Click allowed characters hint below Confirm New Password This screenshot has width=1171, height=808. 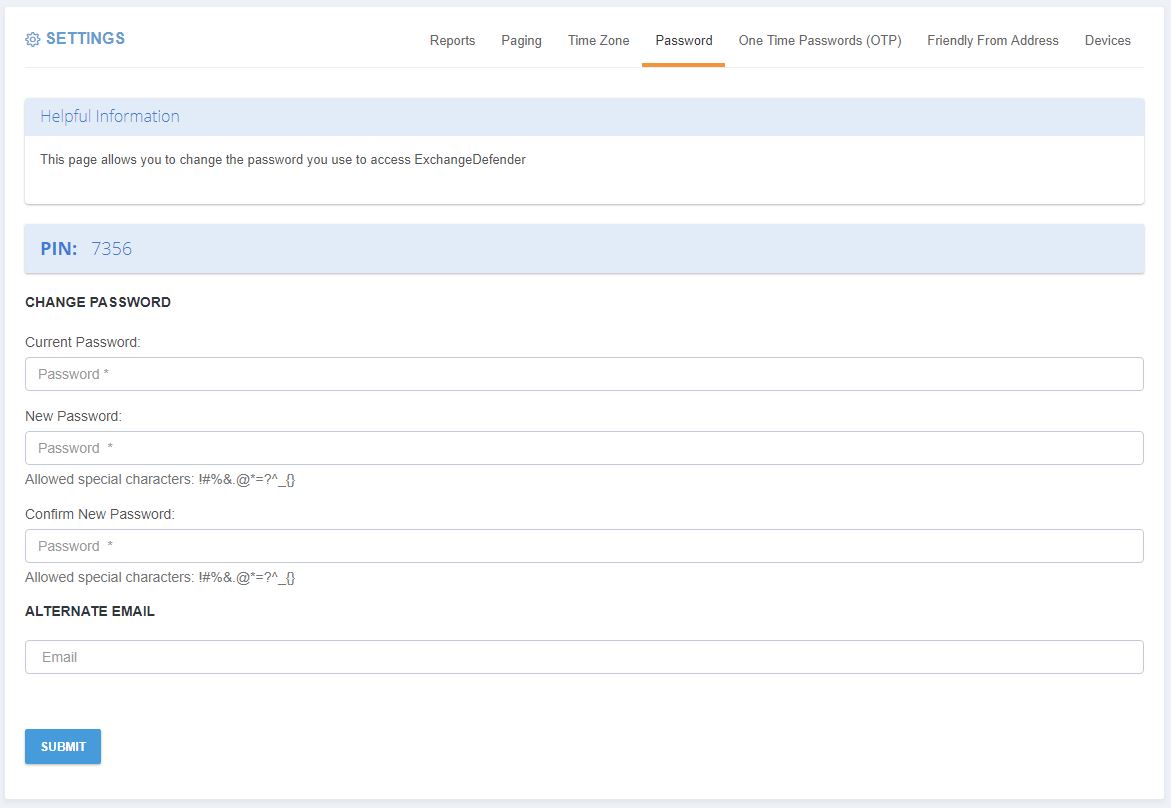(x=160, y=577)
